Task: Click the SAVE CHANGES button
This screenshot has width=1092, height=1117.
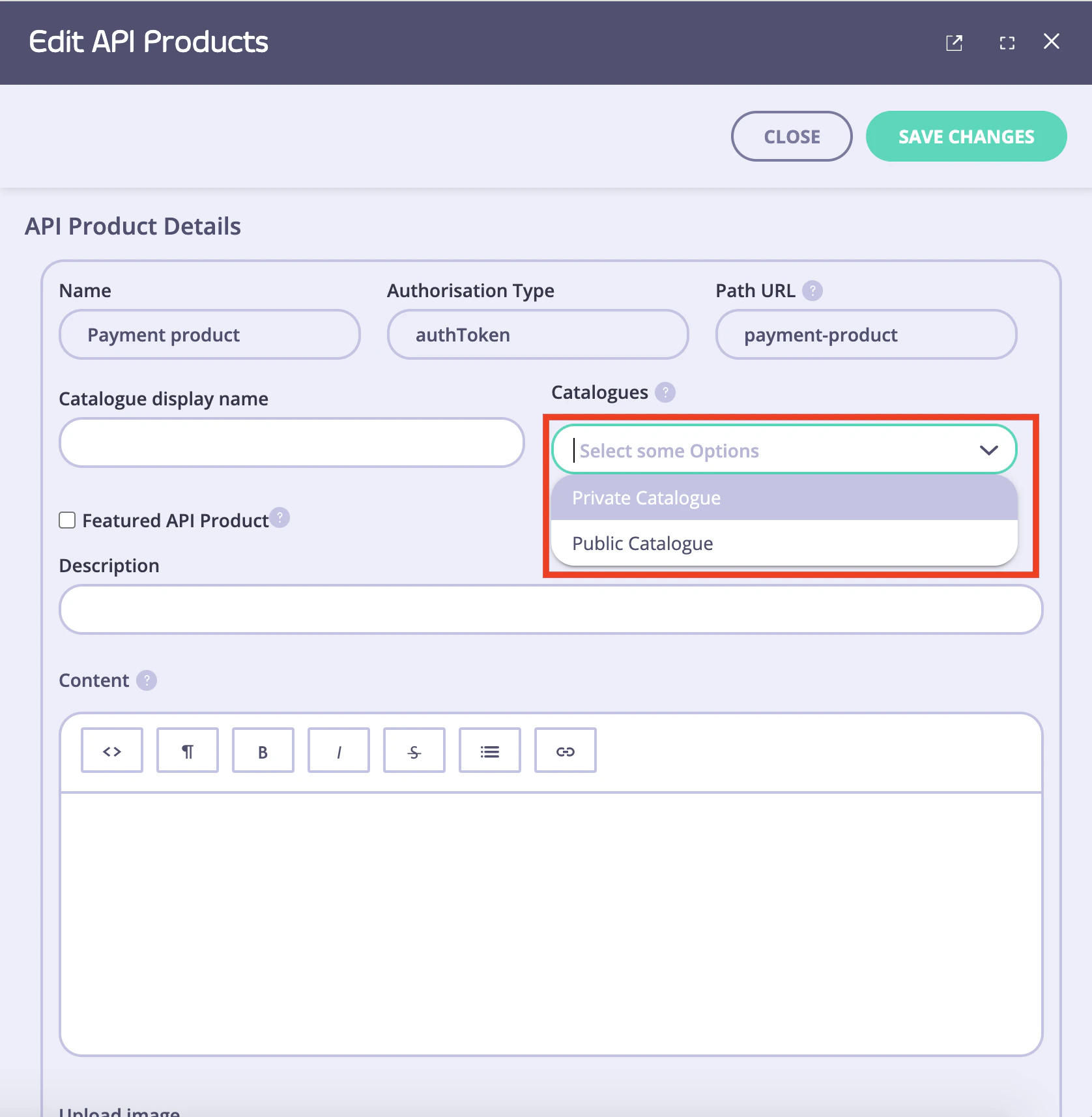Action: tap(966, 136)
